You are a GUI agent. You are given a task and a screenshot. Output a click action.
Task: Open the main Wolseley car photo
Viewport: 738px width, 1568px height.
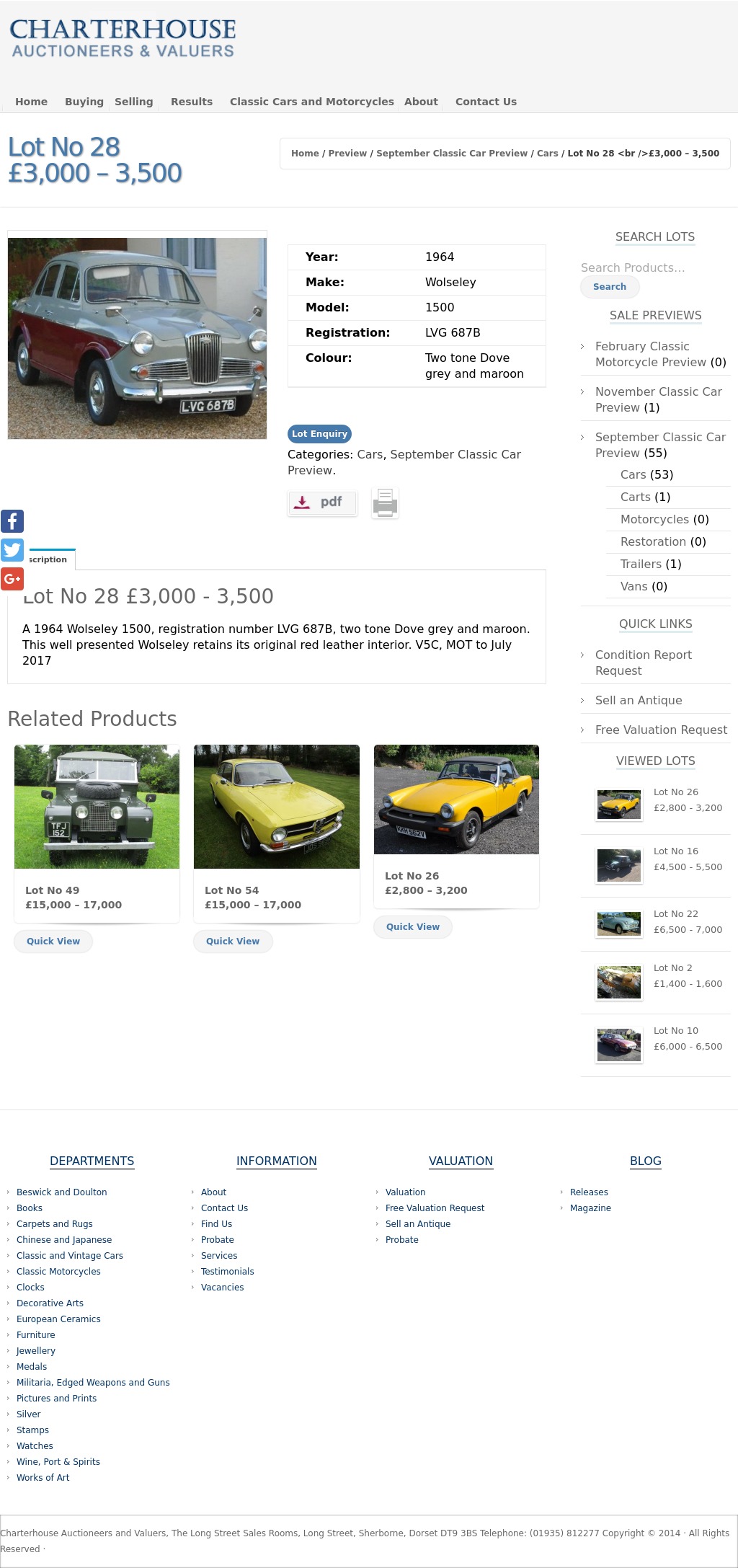click(x=137, y=338)
